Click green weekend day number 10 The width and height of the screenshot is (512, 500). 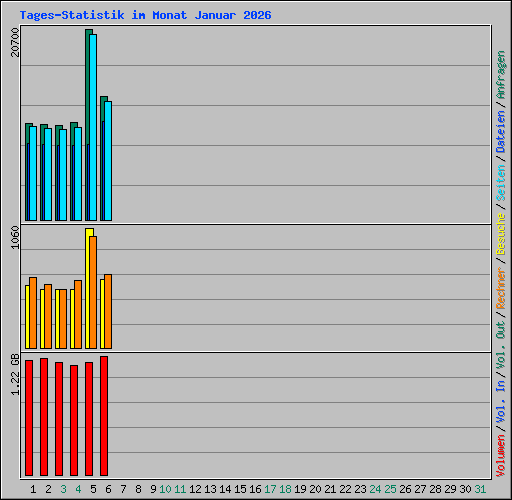165,489
